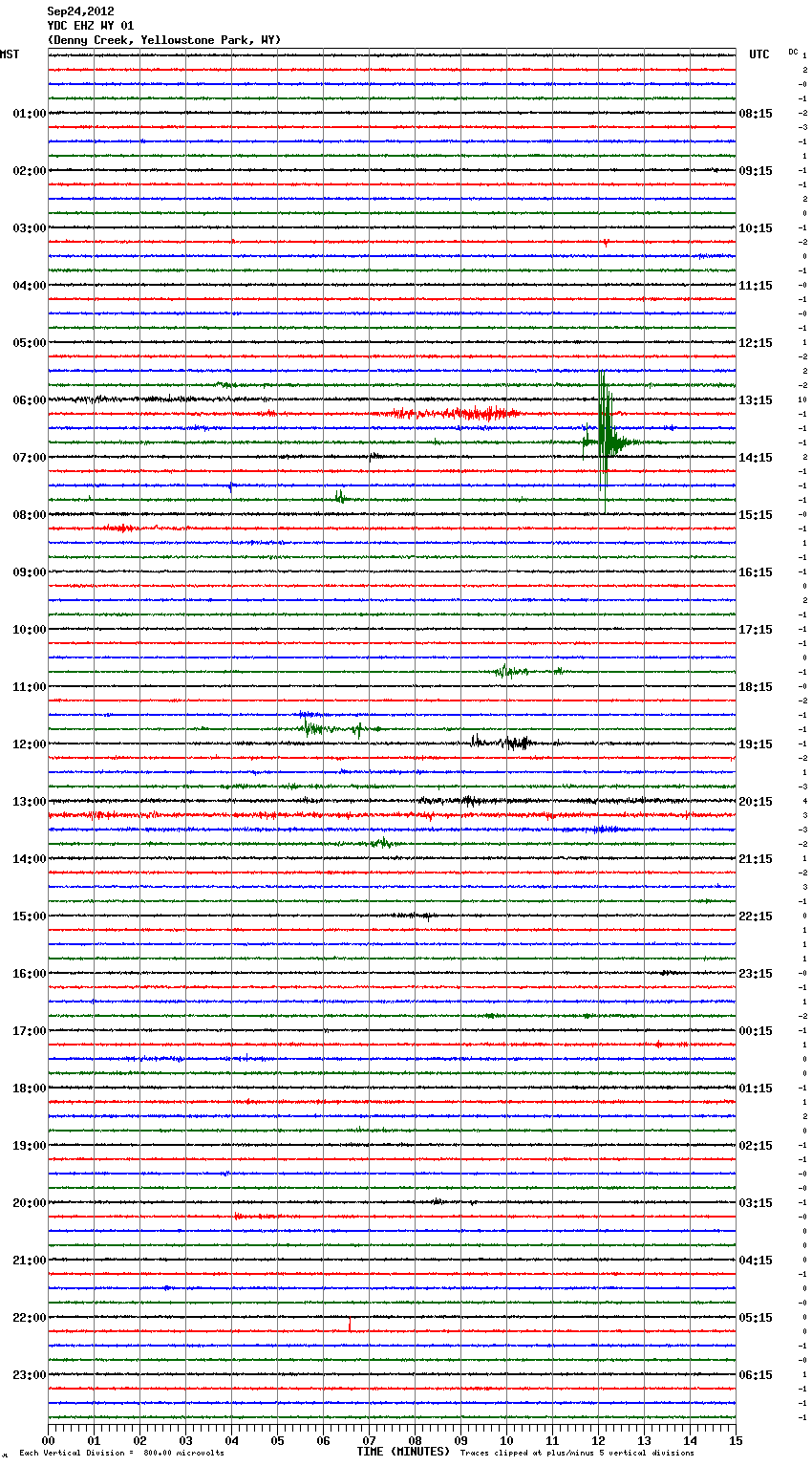Select the 06:00 MST row label
This screenshot has width=812, height=1466.
(30, 400)
